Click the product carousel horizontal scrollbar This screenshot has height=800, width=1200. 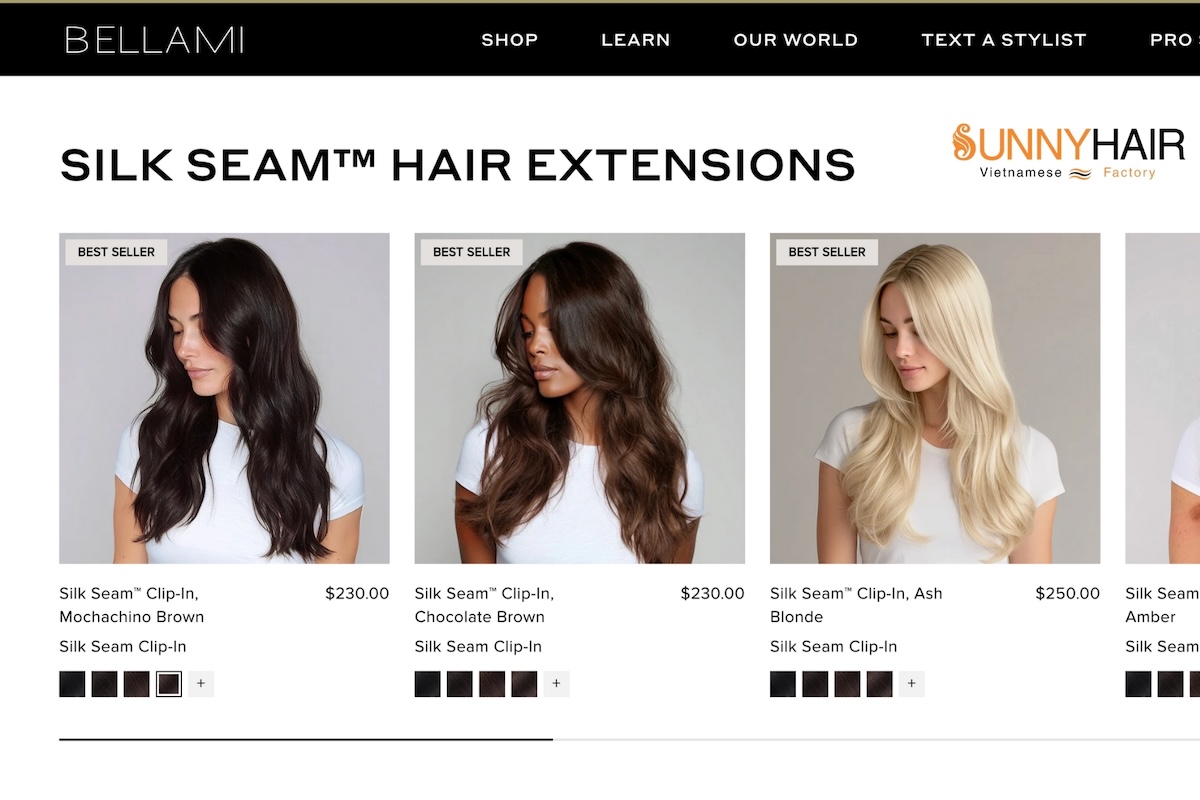629,739
